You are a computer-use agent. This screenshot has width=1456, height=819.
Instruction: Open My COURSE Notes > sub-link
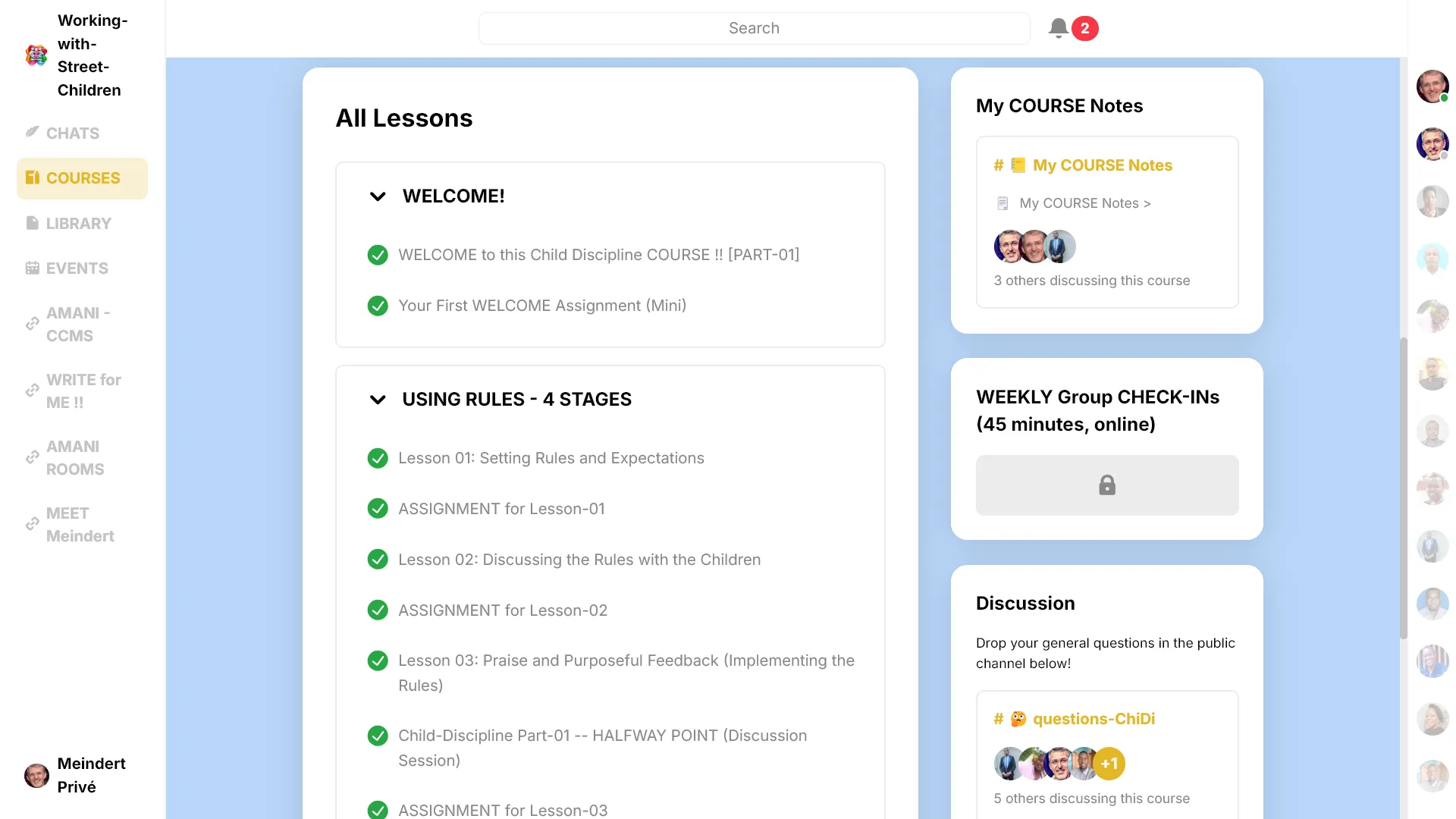(x=1084, y=203)
